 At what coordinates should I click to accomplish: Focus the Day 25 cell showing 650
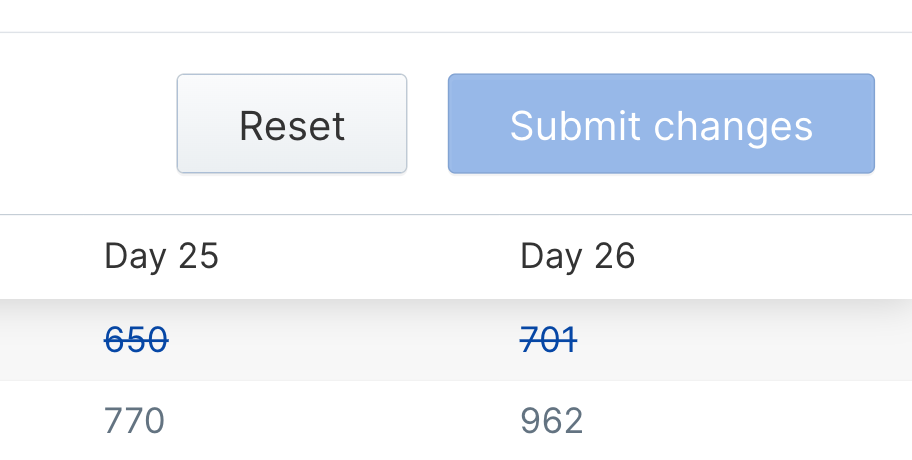(x=137, y=340)
